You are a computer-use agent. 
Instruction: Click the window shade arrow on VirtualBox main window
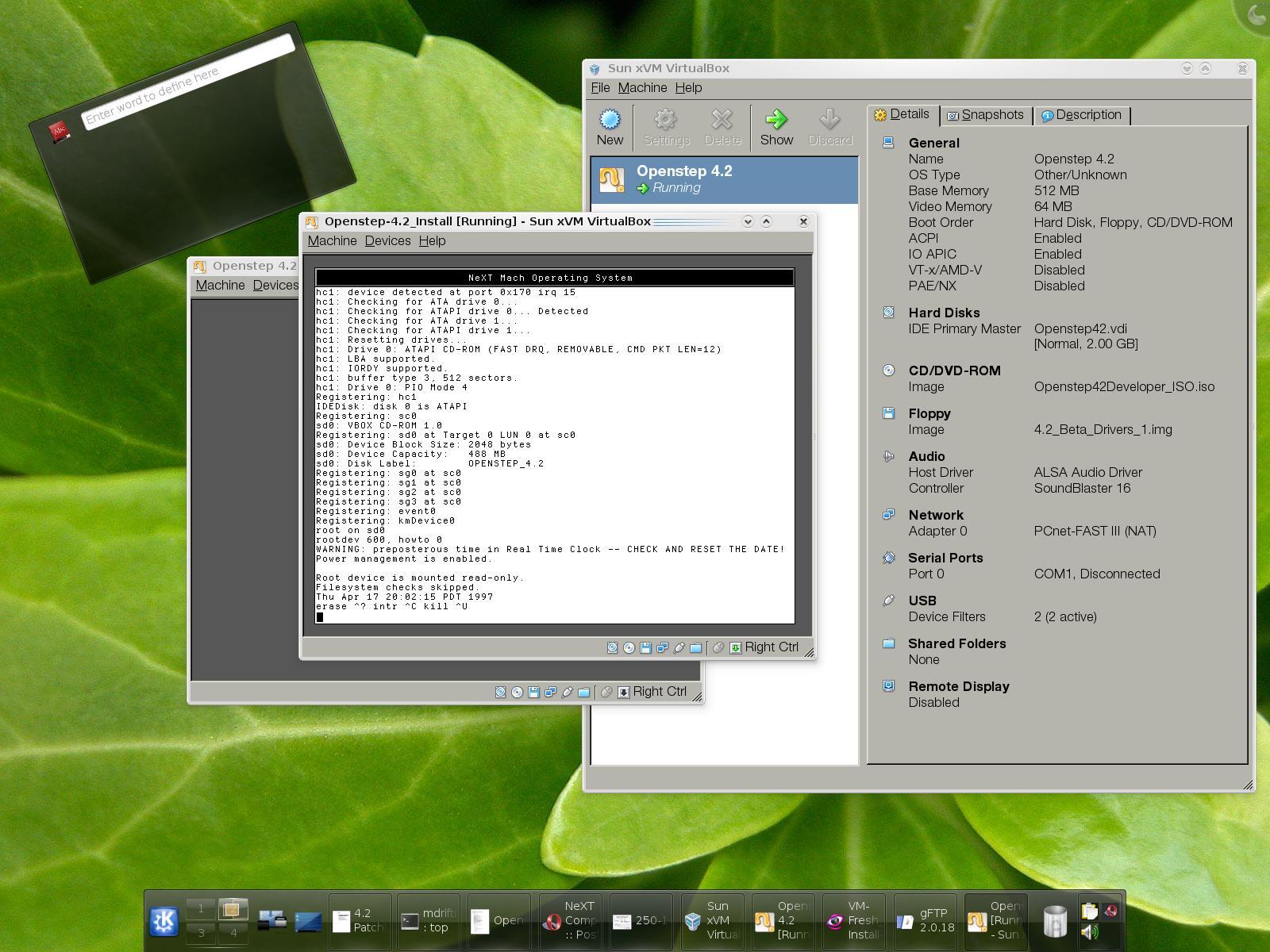point(1186,70)
